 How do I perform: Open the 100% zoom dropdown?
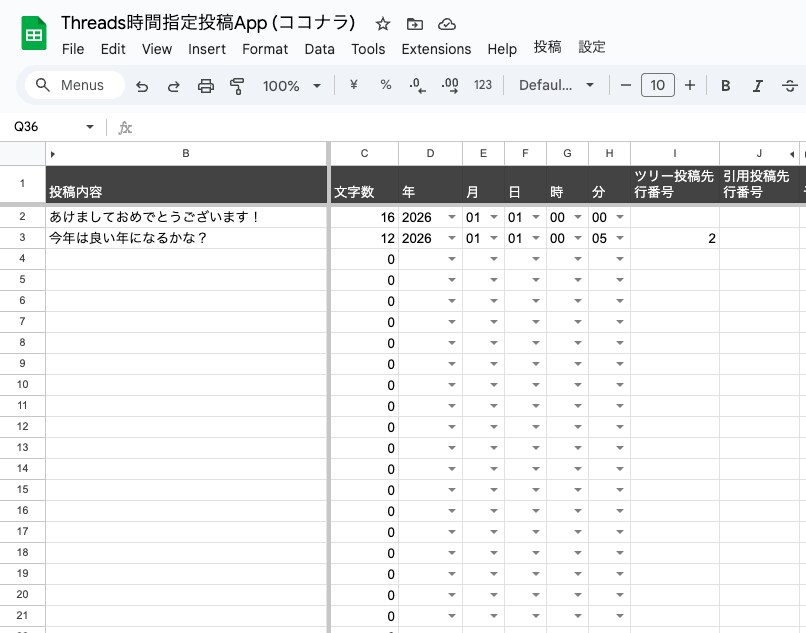(291, 86)
